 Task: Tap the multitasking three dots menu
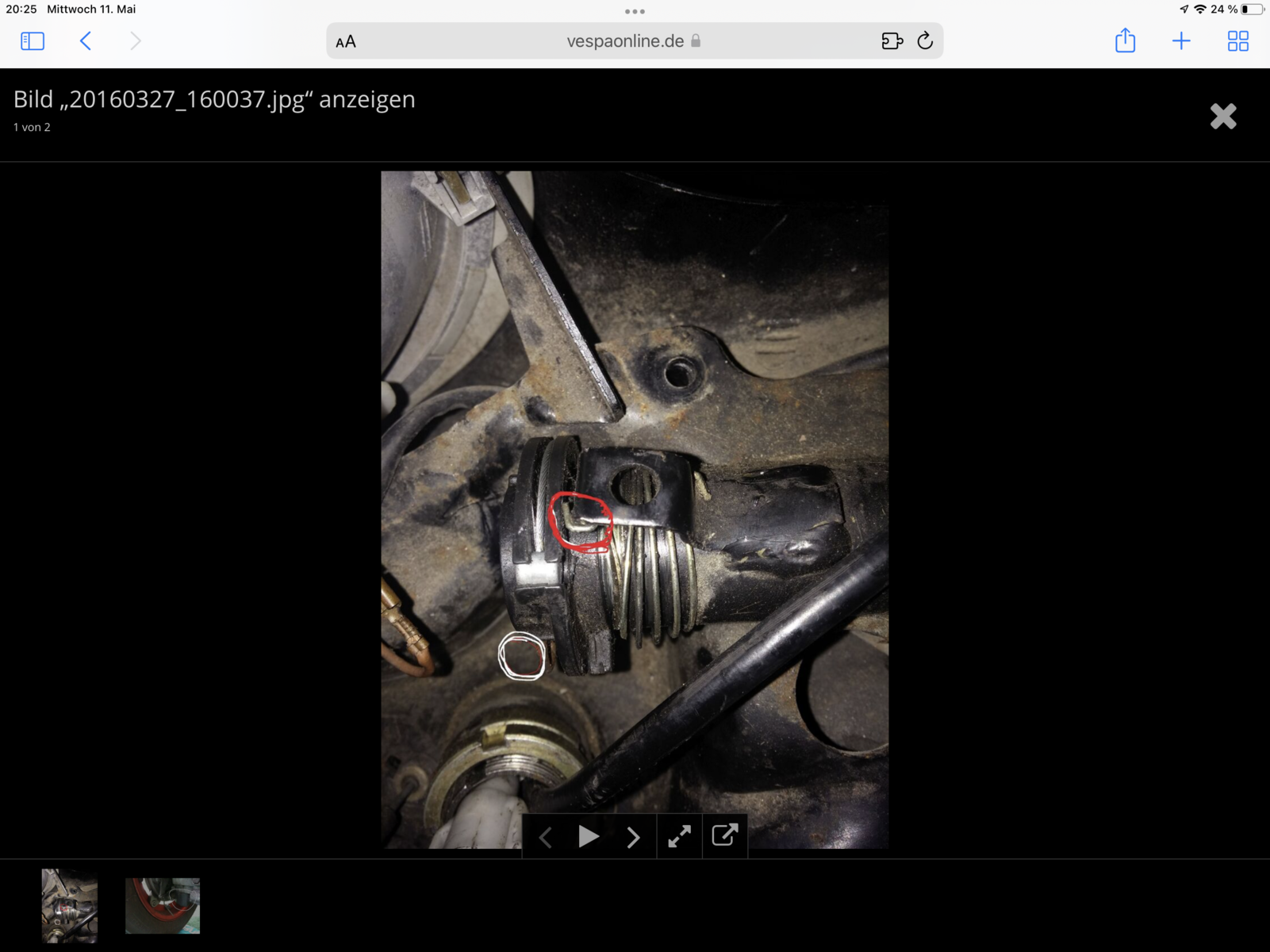[x=635, y=12]
